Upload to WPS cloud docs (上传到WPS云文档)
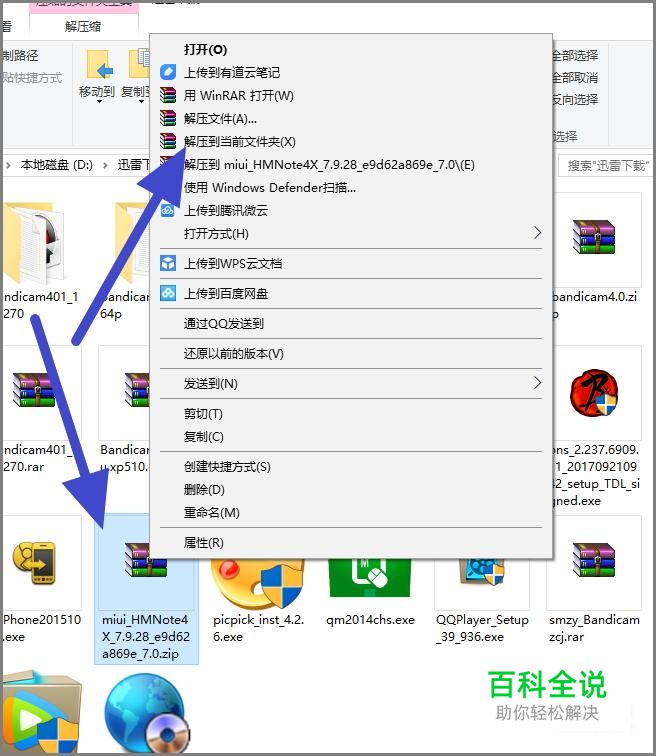The image size is (656, 756). click(x=233, y=264)
